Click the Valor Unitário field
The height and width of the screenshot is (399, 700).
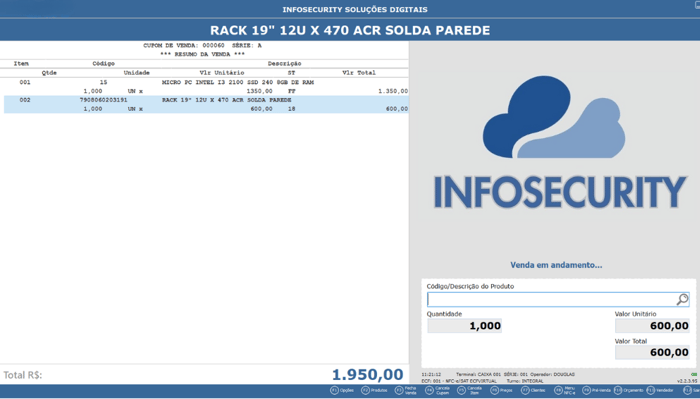pyautogui.click(x=652, y=326)
